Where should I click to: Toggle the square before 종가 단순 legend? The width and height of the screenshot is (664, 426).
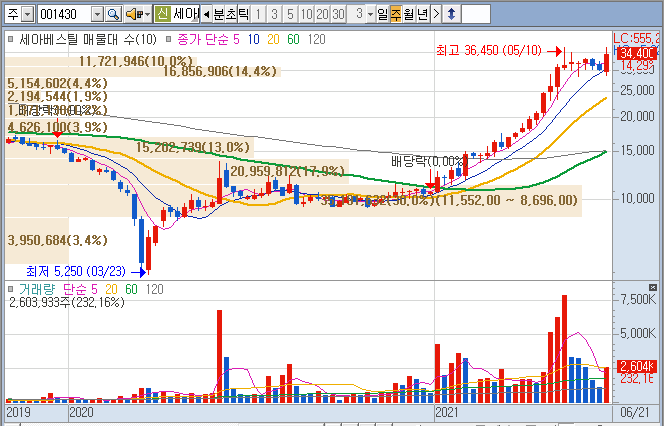[x=169, y=39]
